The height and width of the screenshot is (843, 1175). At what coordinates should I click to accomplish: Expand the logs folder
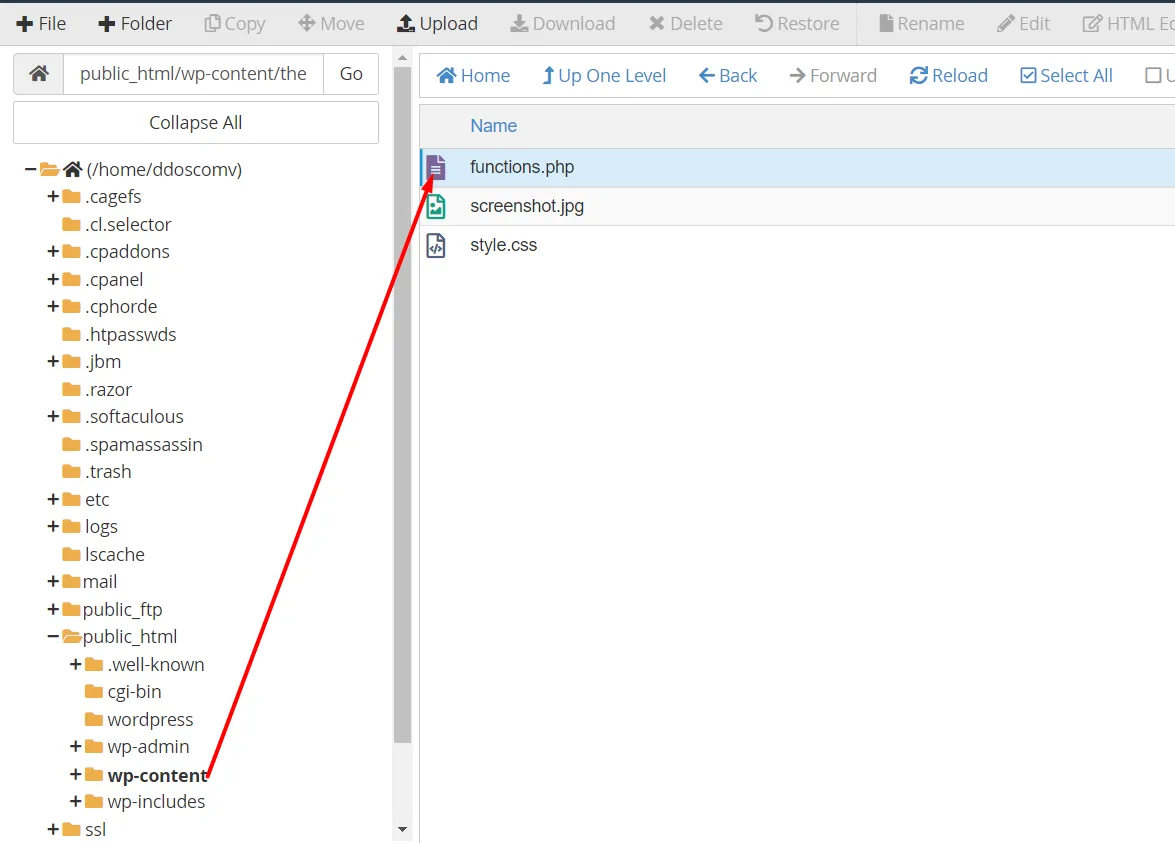[52, 527]
